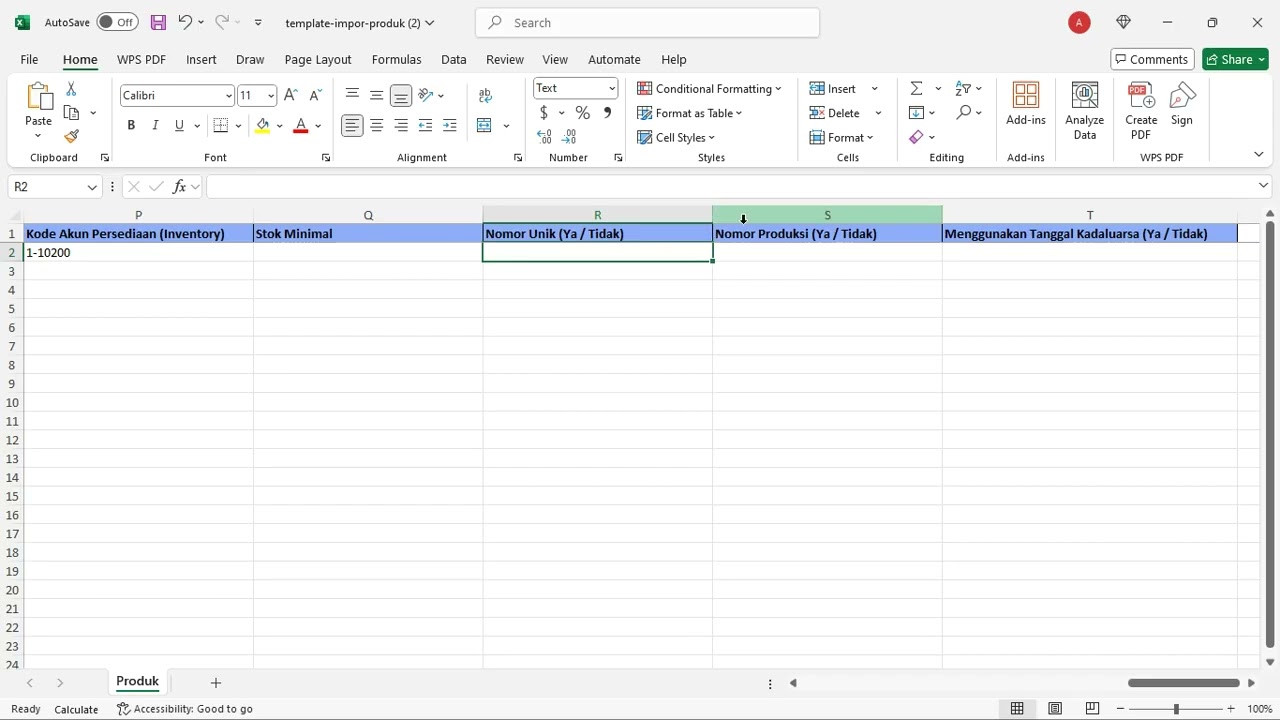Open the Name Box dropdown arrow
Viewport: 1280px width, 720px height.
pyautogui.click(x=92, y=187)
